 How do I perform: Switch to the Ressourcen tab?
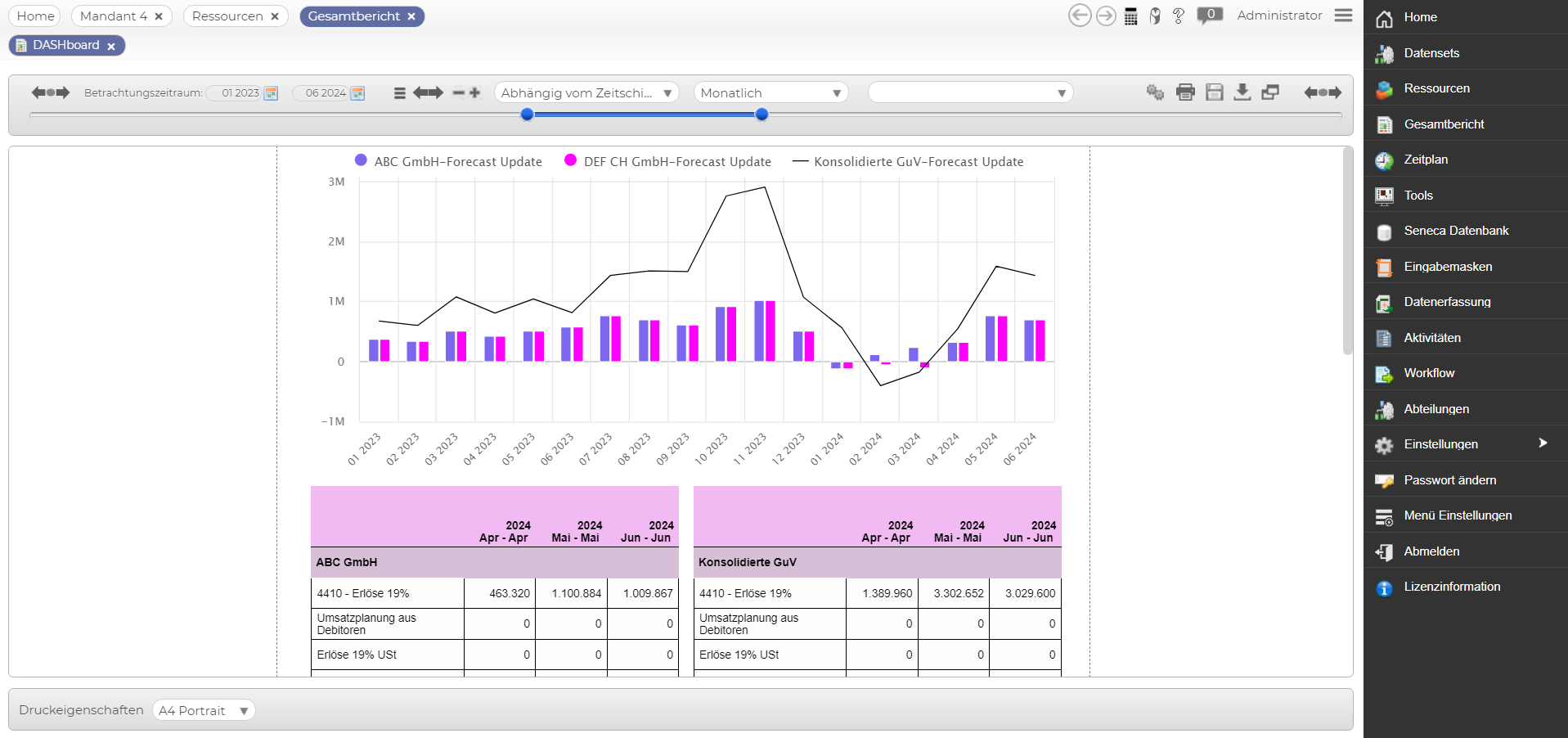[x=227, y=16]
